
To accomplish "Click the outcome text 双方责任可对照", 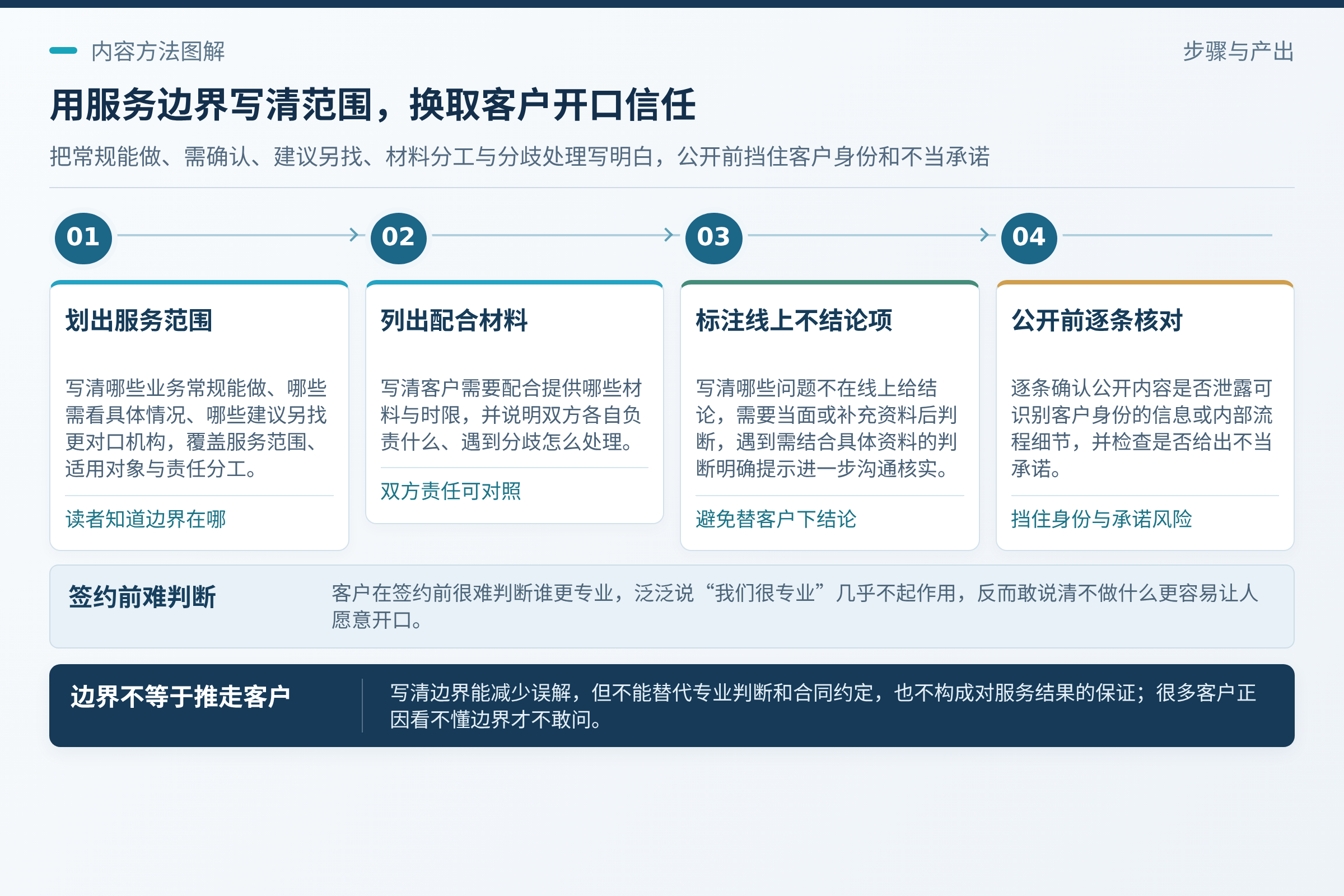I will 451,491.
